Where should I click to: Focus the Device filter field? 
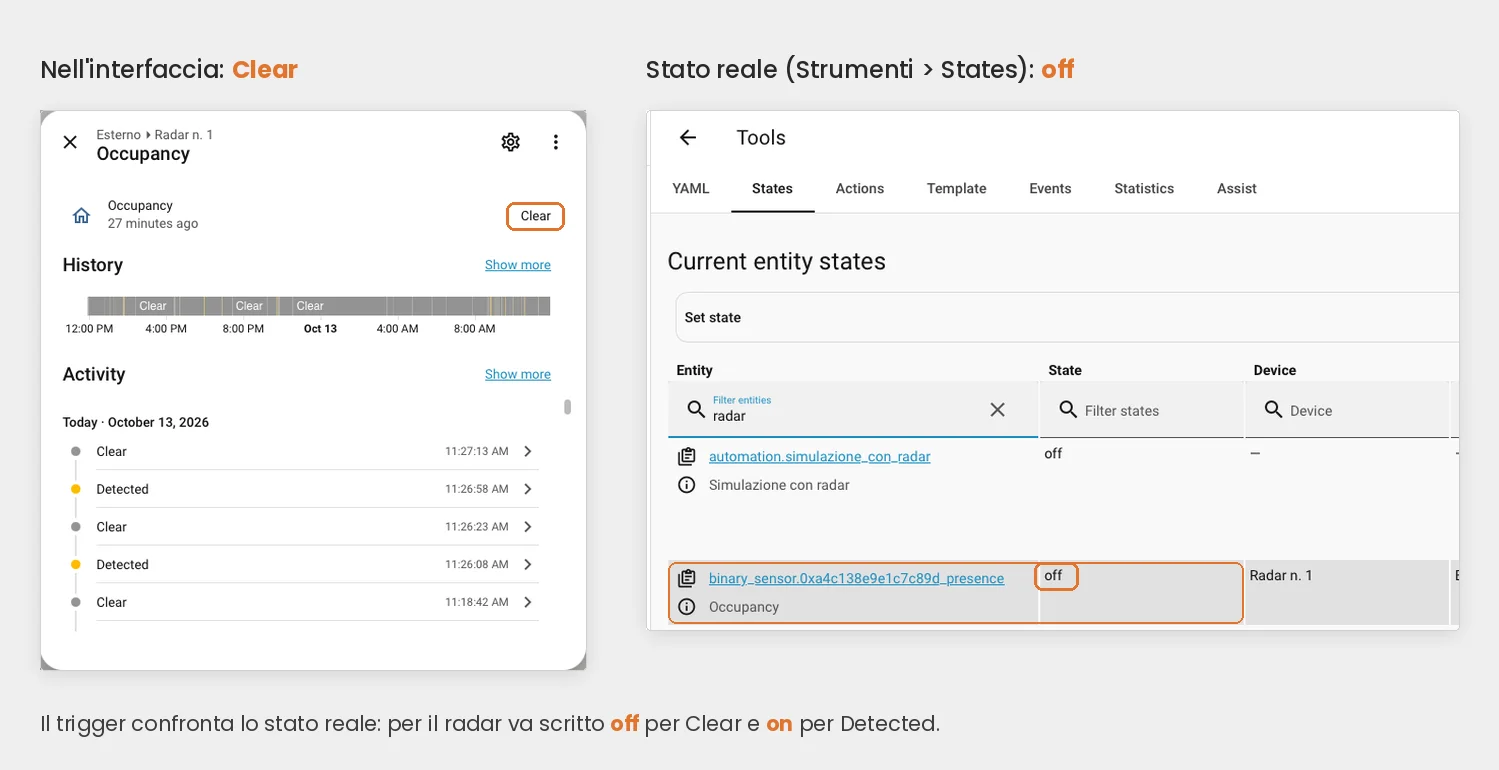coord(1347,410)
